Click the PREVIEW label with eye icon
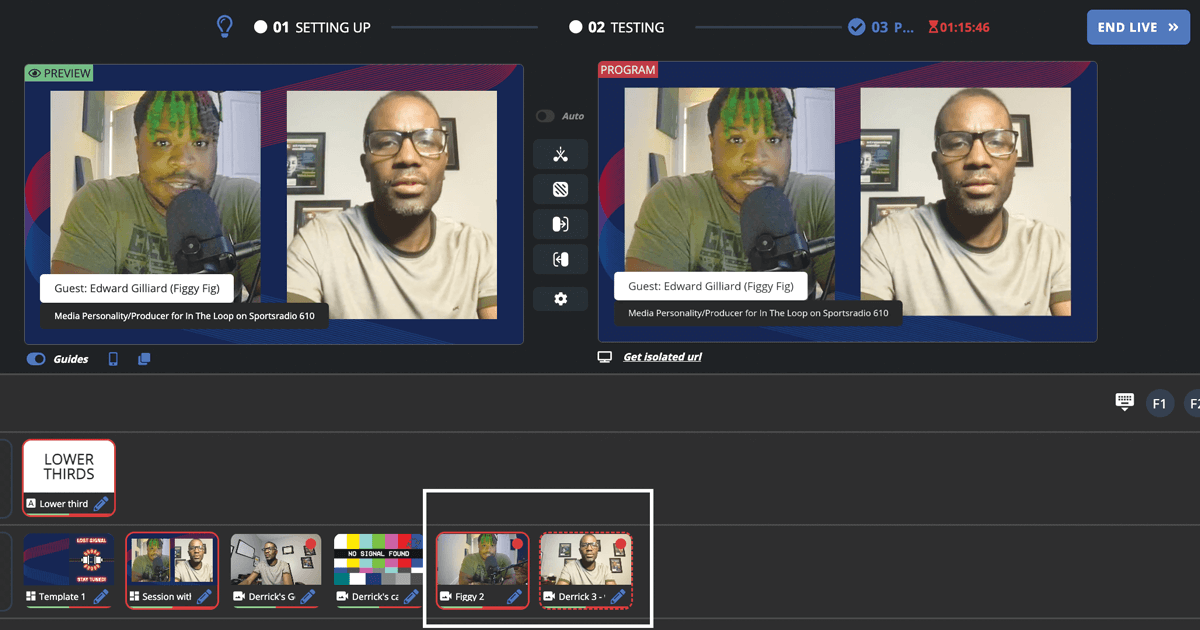This screenshot has width=1200, height=630. (59, 73)
